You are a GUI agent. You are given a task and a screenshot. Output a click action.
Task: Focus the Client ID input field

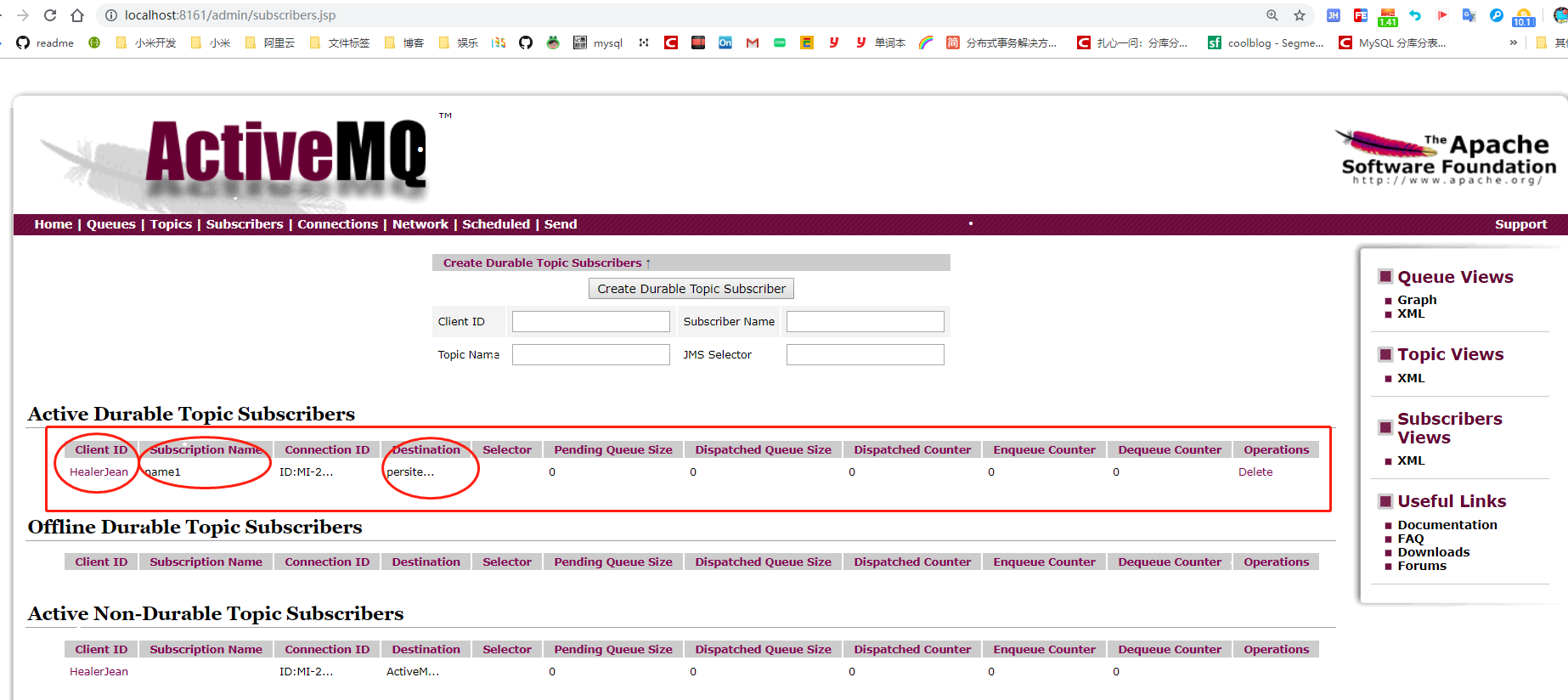tap(591, 321)
